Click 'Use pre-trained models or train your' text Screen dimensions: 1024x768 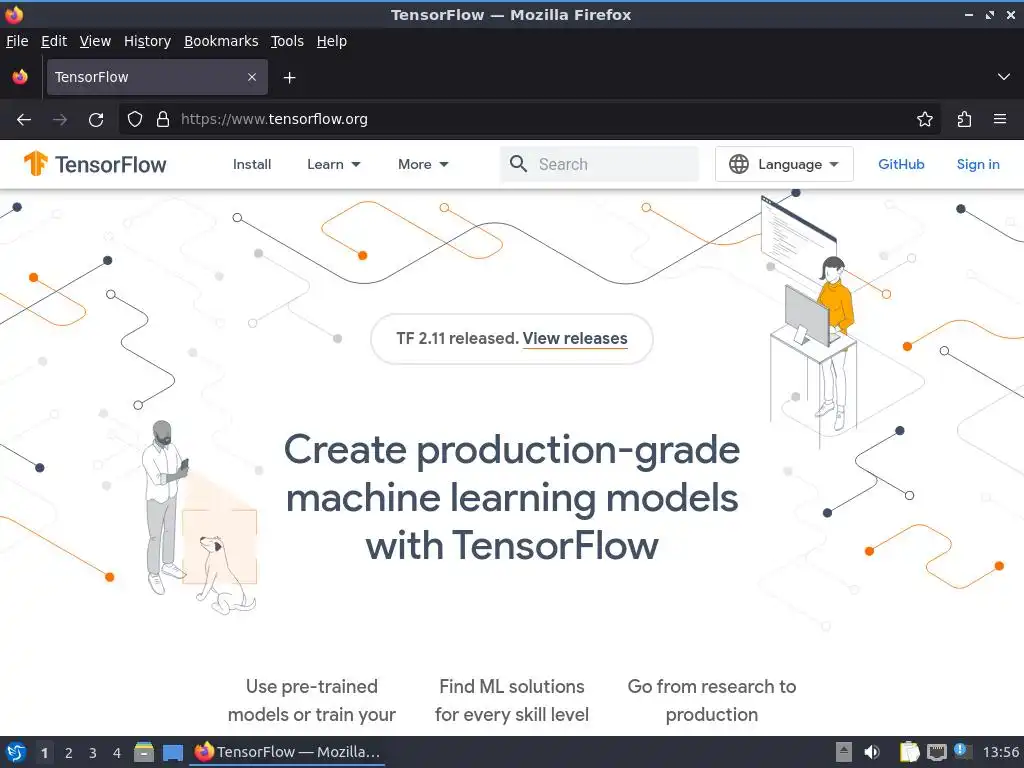312,700
